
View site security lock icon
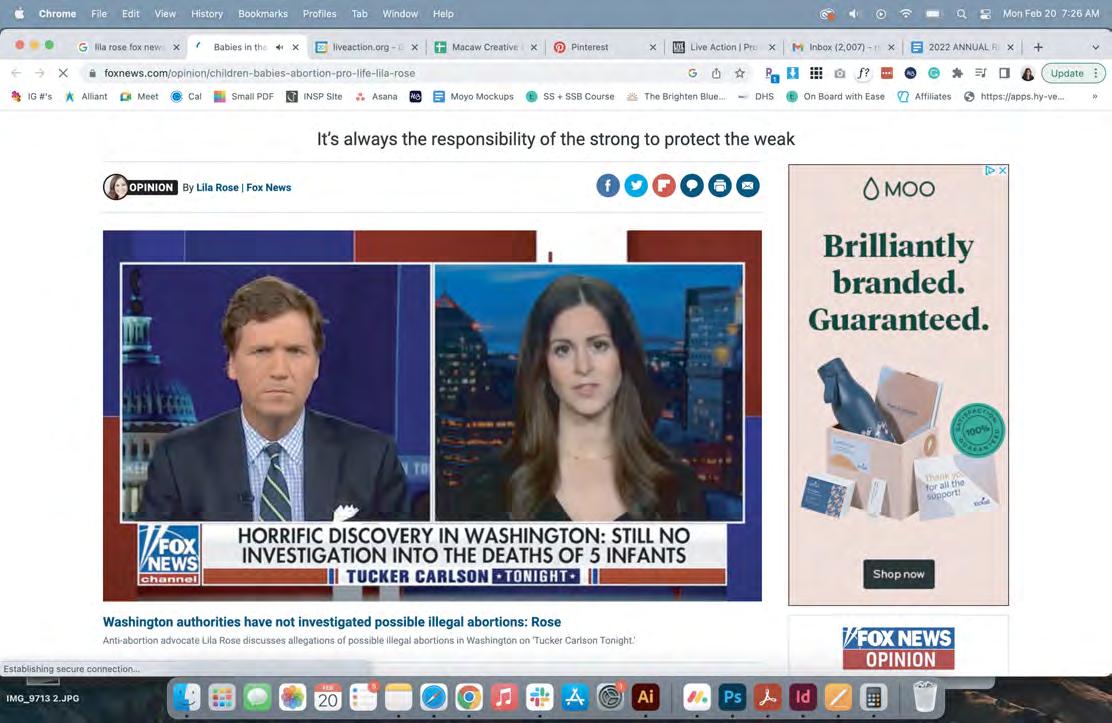tap(92, 73)
